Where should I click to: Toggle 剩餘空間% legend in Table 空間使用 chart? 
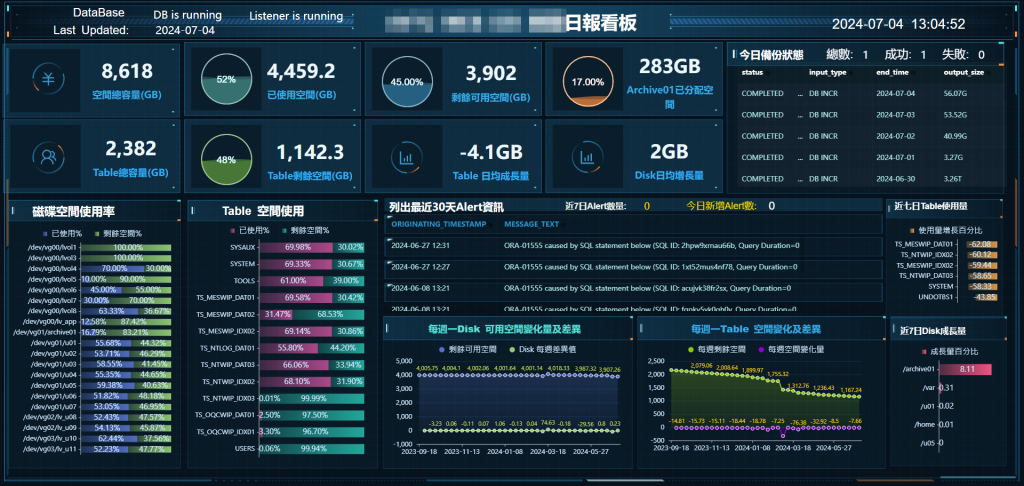click(306, 231)
